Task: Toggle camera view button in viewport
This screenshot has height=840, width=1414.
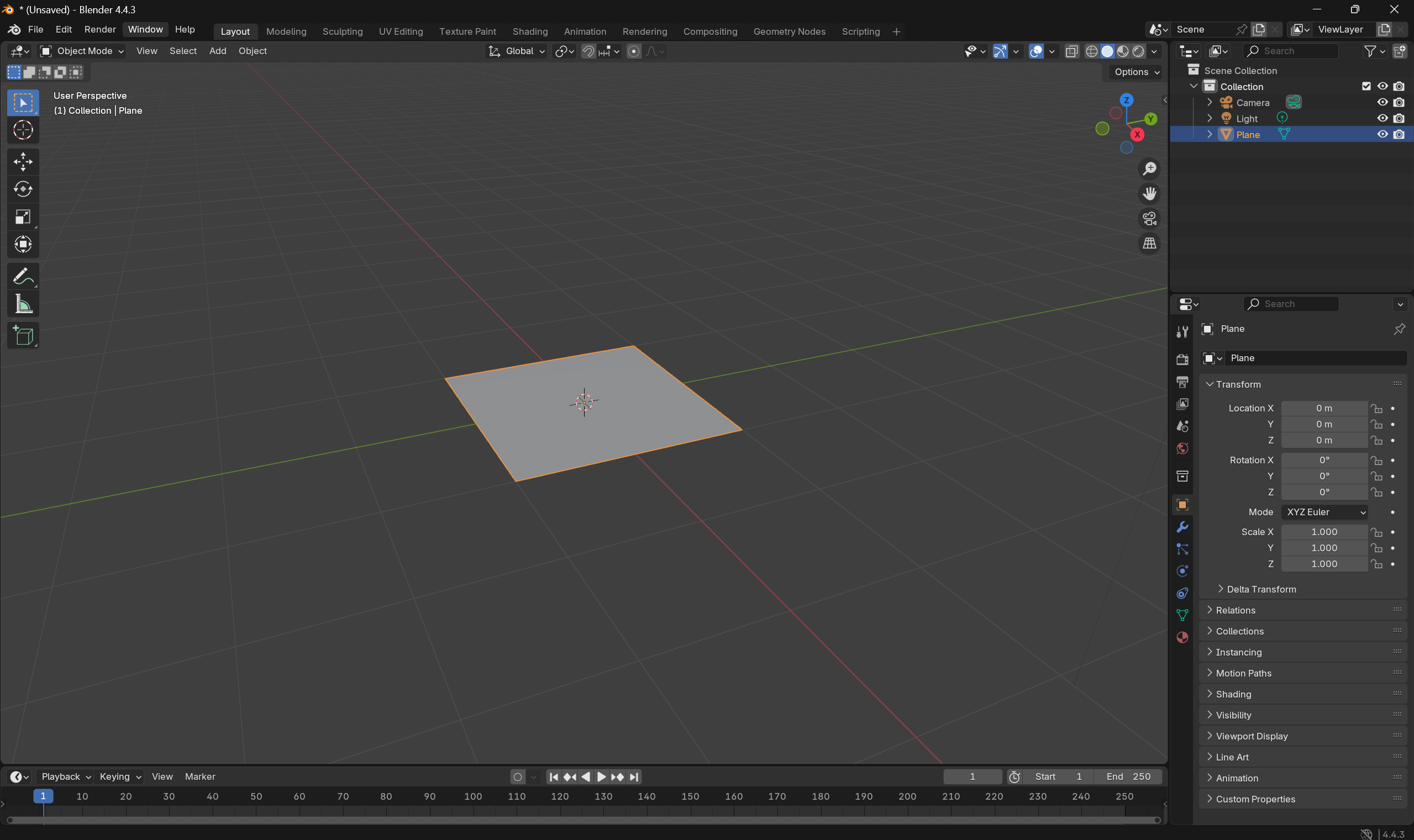Action: point(1149,219)
